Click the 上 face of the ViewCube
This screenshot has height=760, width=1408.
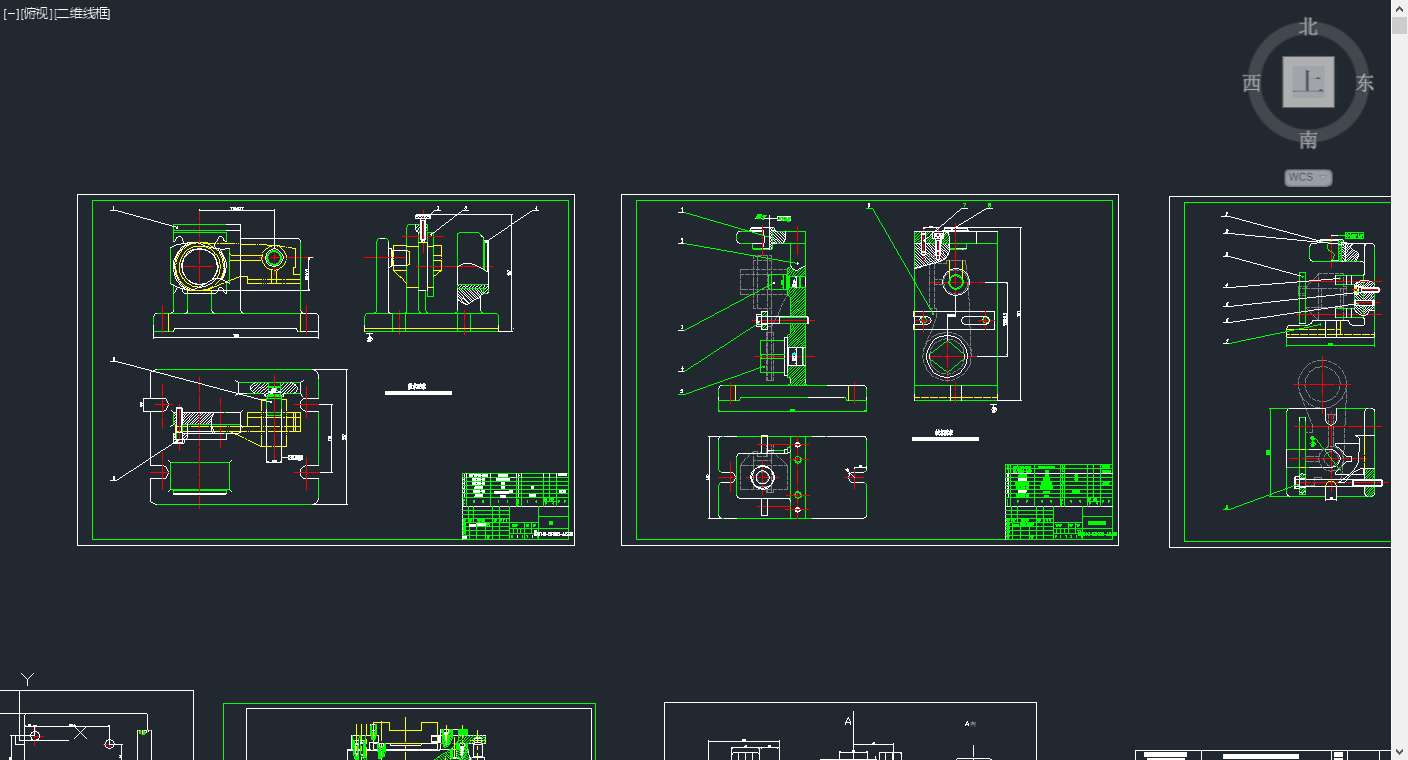coord(1308,82)
